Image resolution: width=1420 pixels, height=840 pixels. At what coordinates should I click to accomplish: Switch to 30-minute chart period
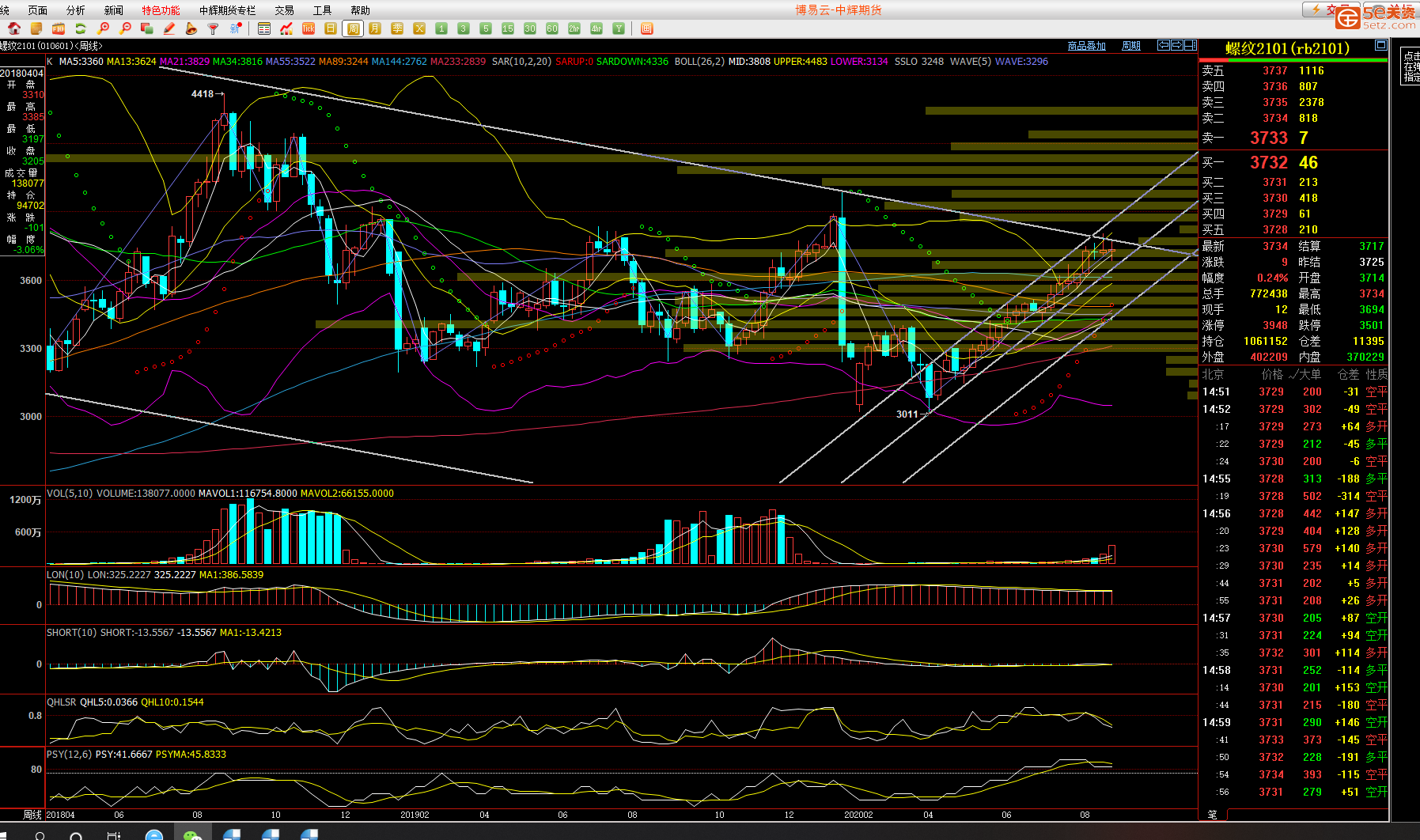tap(530, 28)
